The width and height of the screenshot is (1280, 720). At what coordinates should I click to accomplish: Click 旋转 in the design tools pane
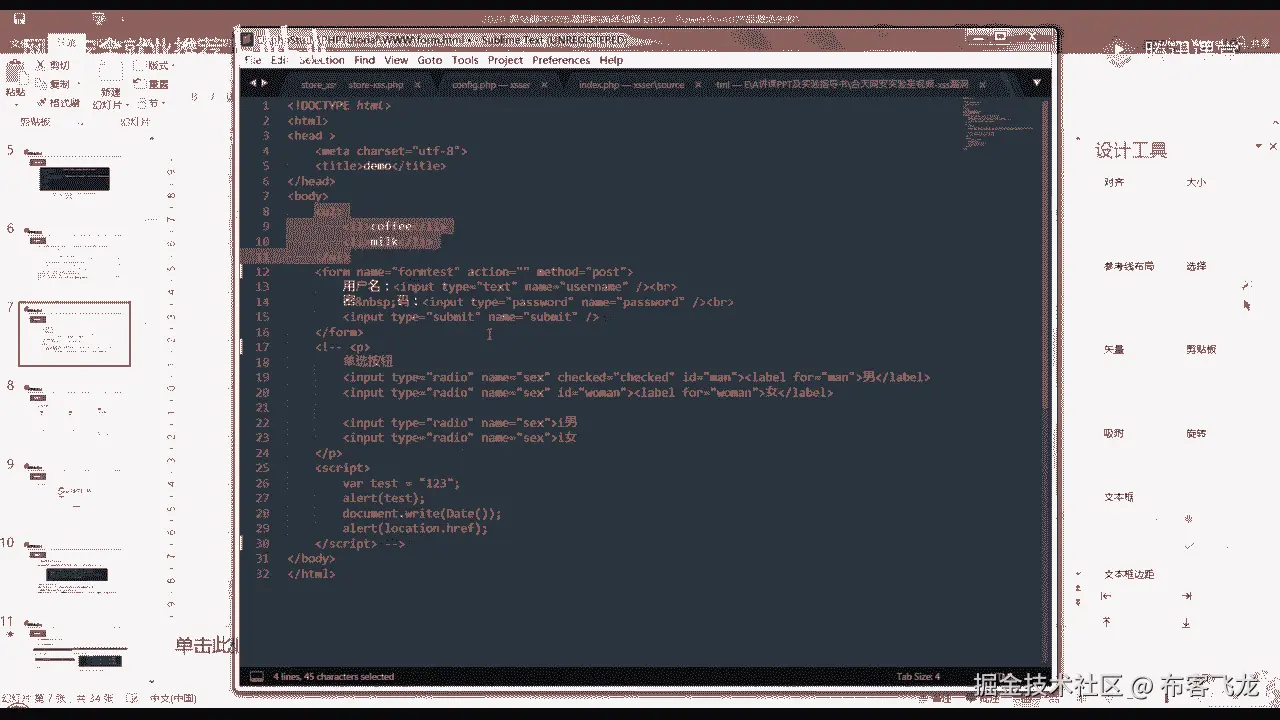point(1196,433)
